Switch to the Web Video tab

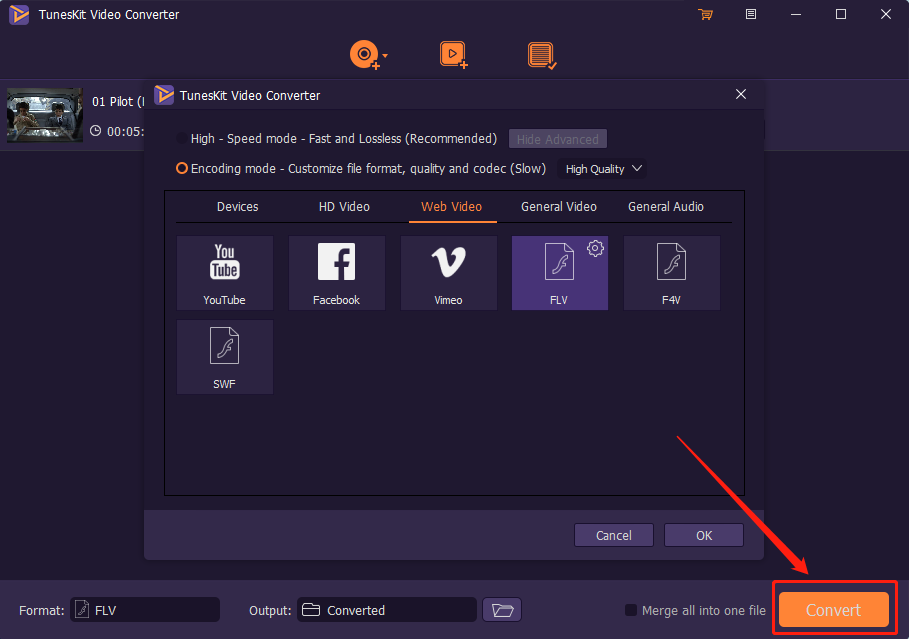click(452, 206)
